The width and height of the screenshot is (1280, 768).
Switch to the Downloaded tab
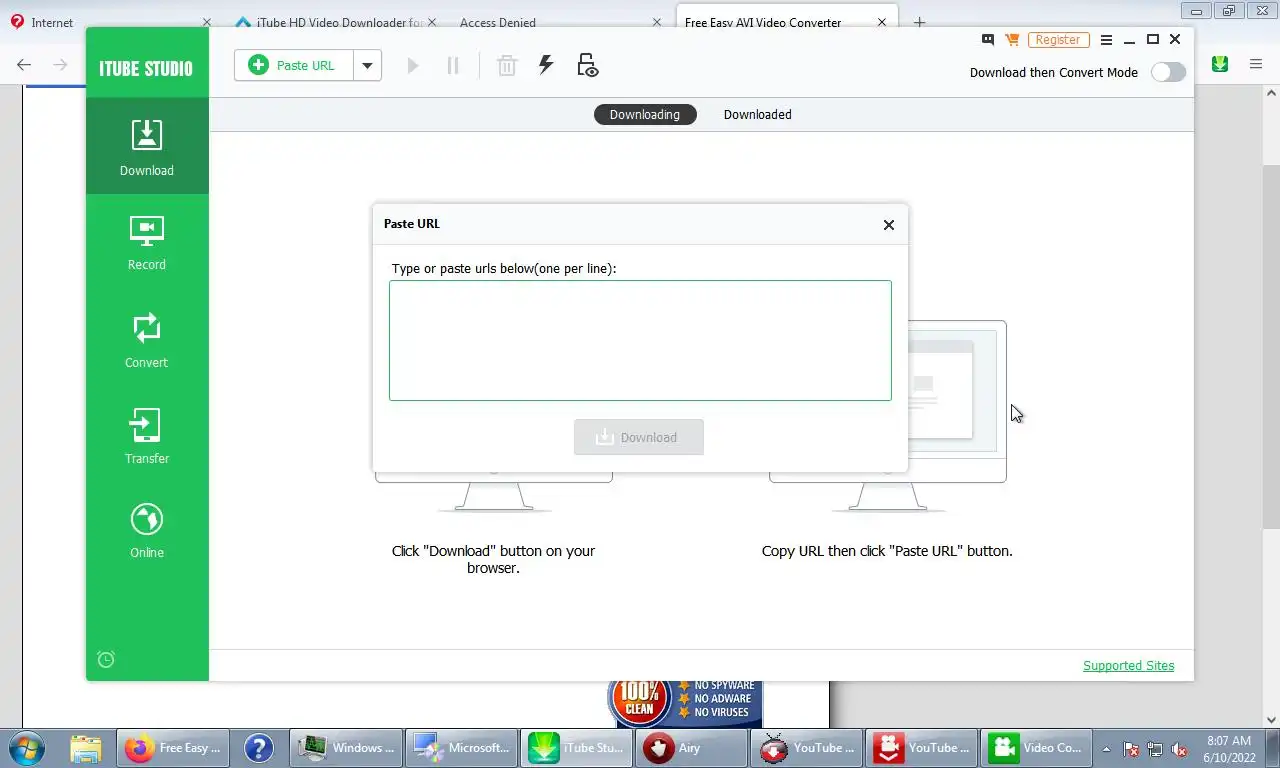[x=758, y=114]
